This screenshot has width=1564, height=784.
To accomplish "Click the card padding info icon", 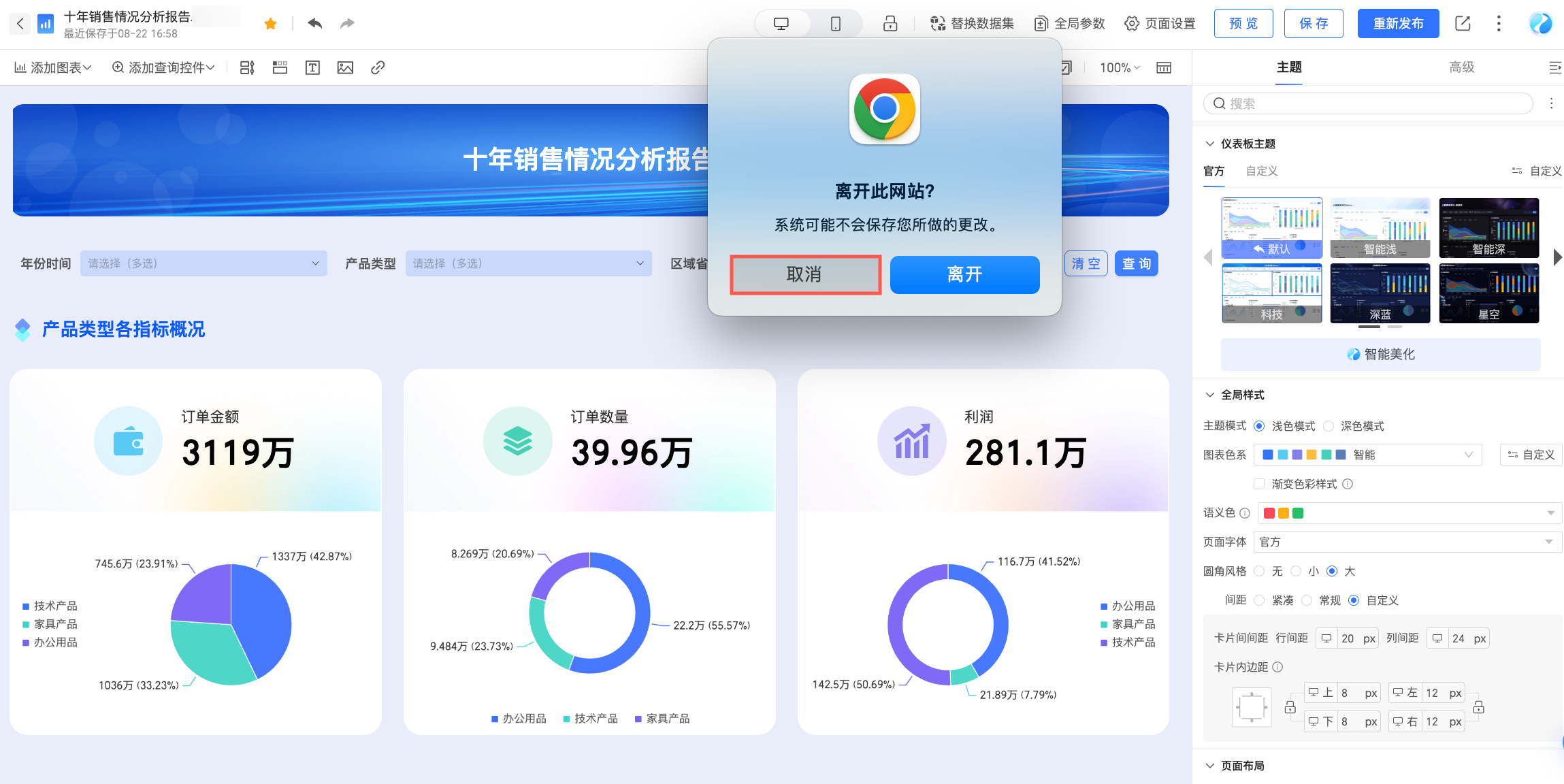I will pos(1277,667).
